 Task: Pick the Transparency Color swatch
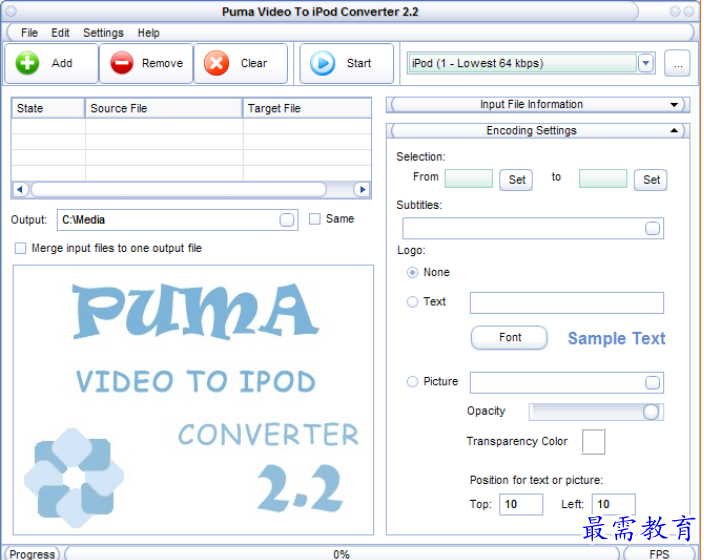point(594,442)
